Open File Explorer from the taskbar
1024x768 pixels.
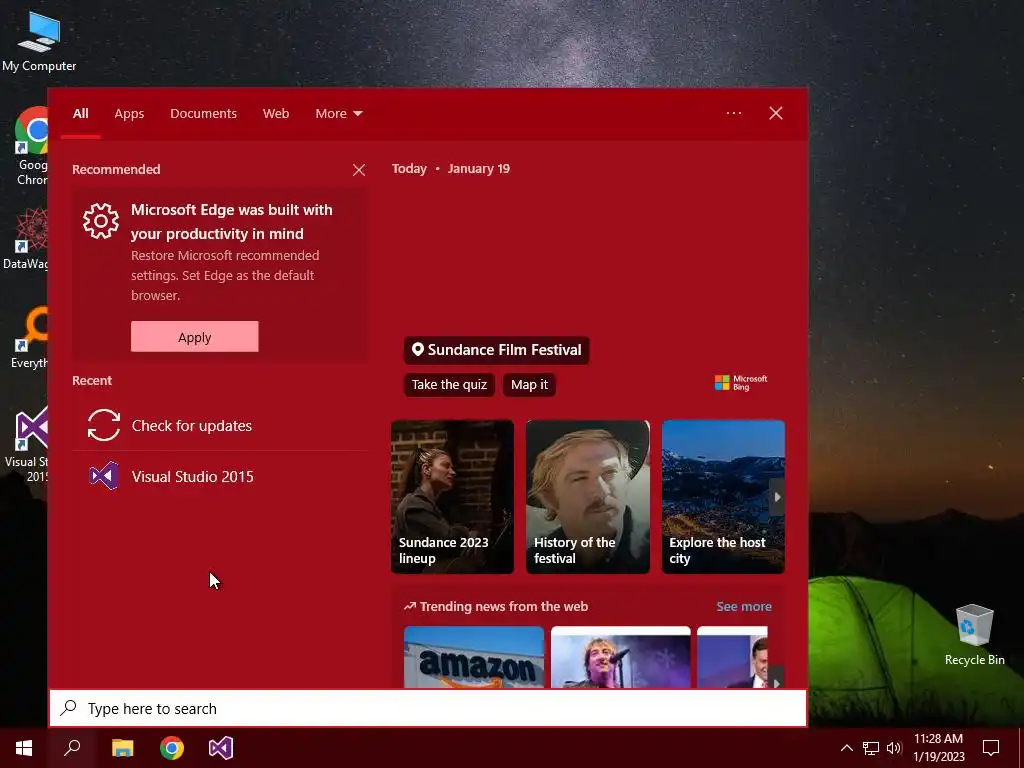point(122,748)
